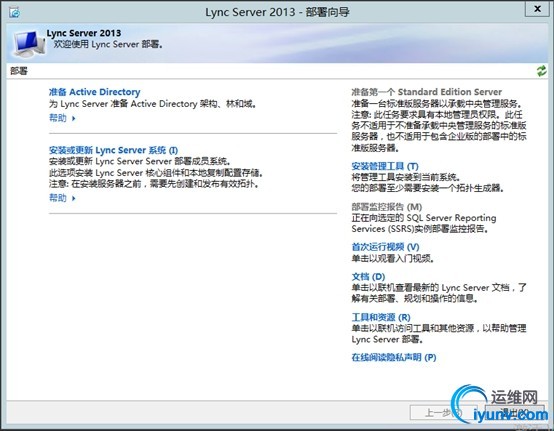Expand 帮助 under 安装或更新 Lync Server

point(62,198)
